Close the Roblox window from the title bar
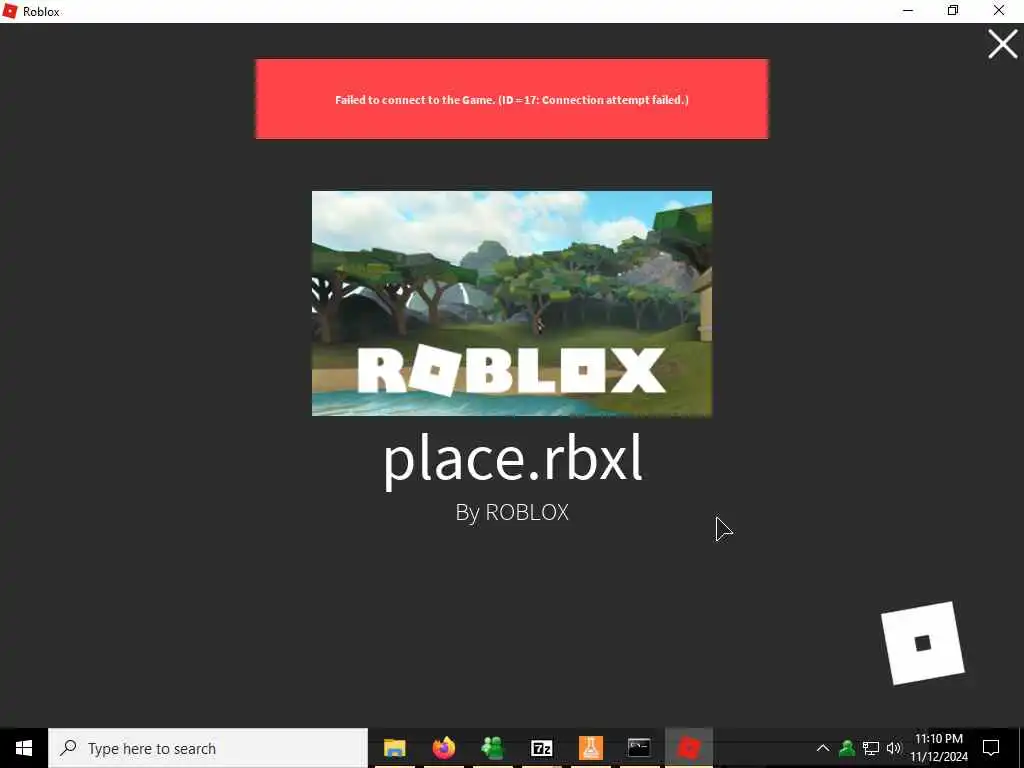The height and width of the screenshot is (768, 1024). tap(999, 11)
